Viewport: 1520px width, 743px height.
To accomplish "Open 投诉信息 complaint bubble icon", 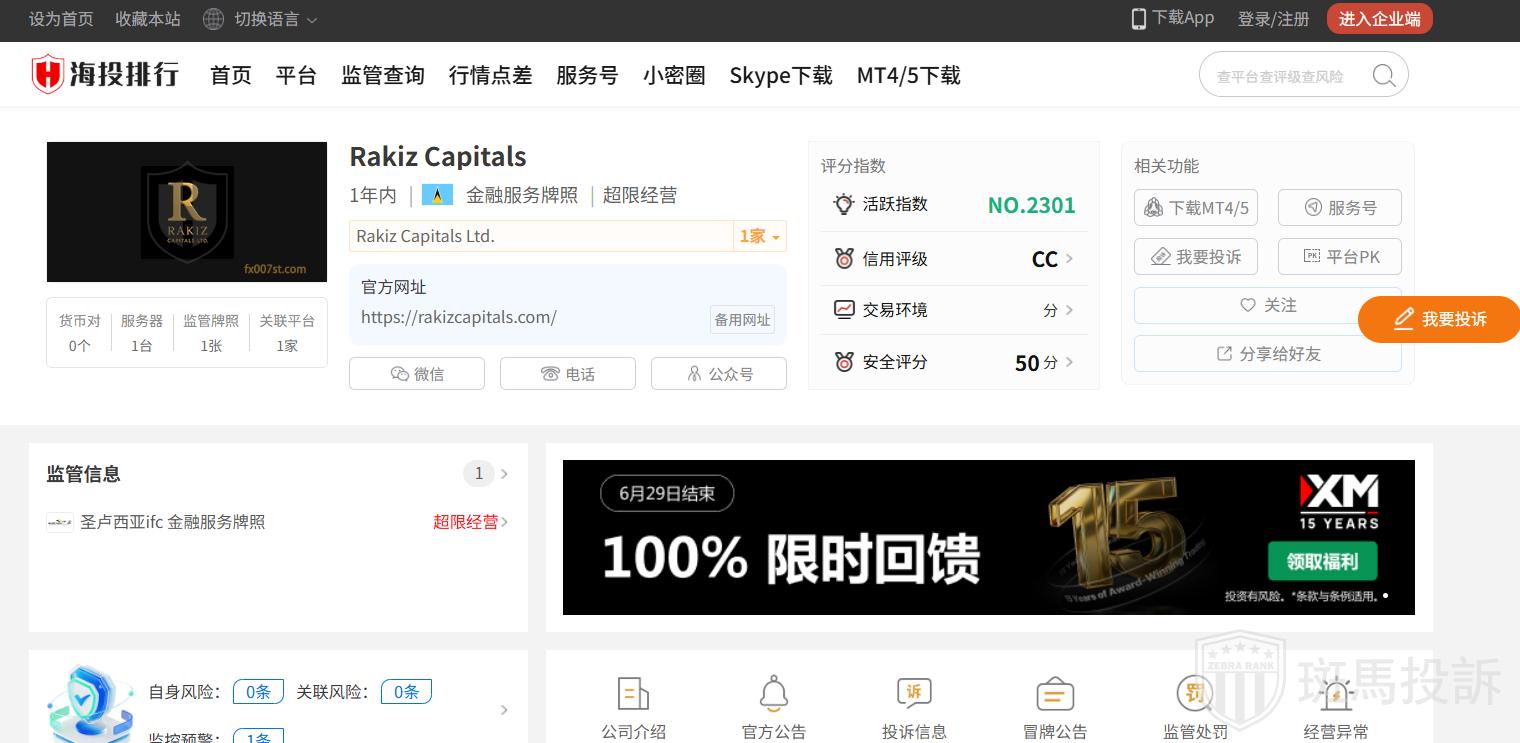I will point(914,693).
